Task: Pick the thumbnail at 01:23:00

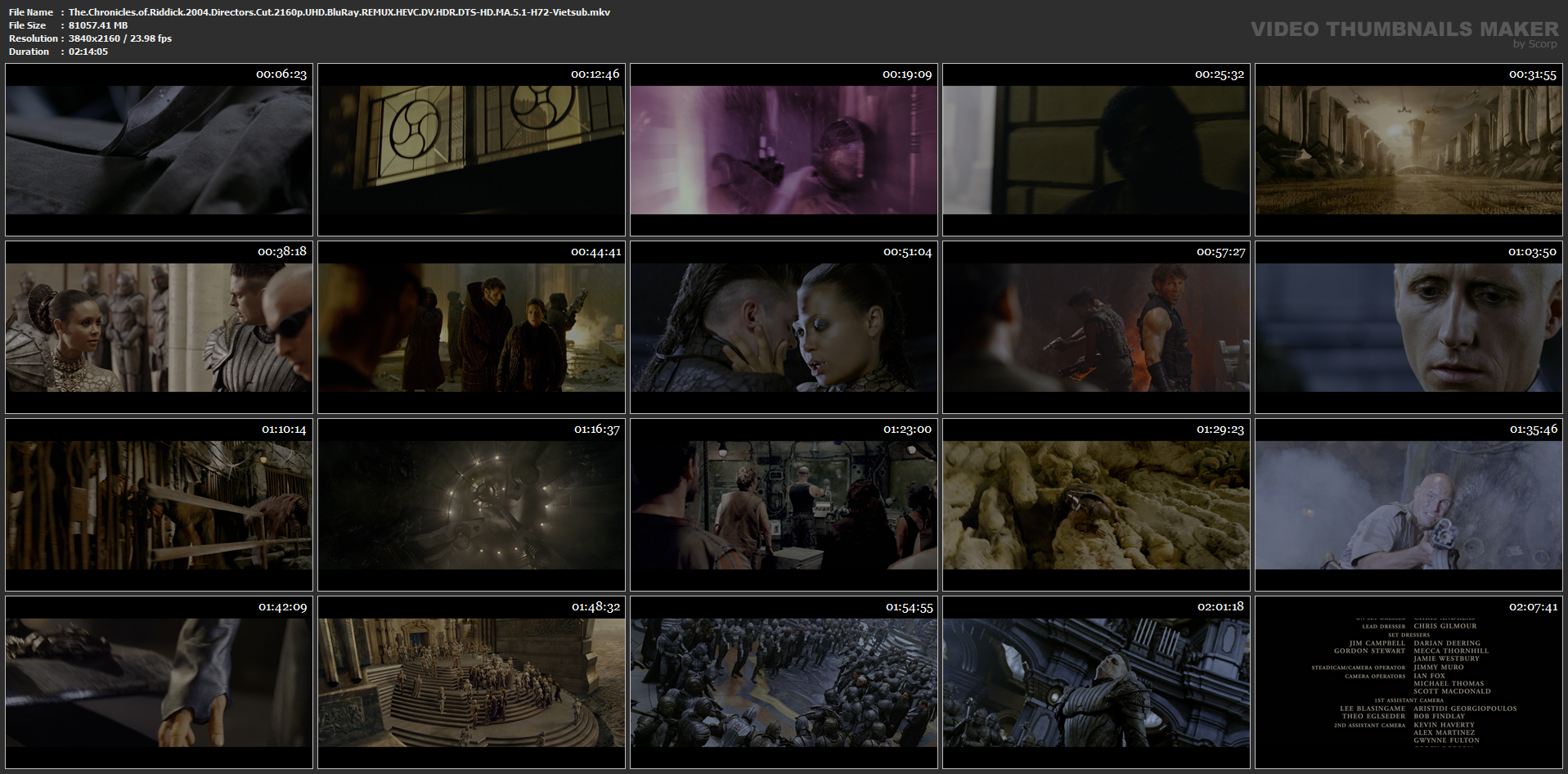Action: click(x=784, y=505)
